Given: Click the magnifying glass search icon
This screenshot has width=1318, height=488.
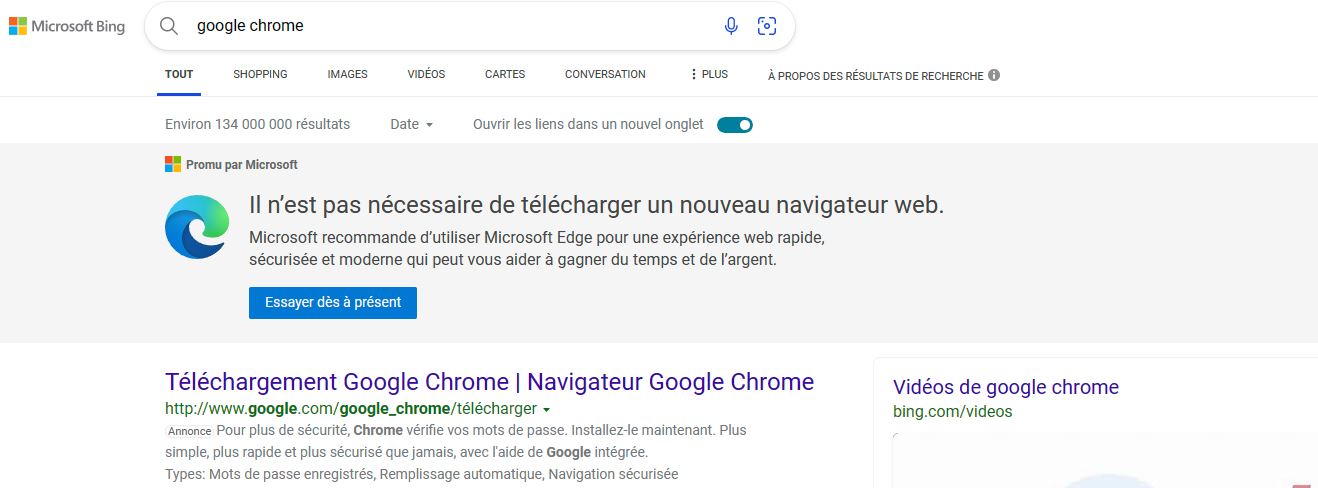Looking at the screenshot, I should 169,26.
